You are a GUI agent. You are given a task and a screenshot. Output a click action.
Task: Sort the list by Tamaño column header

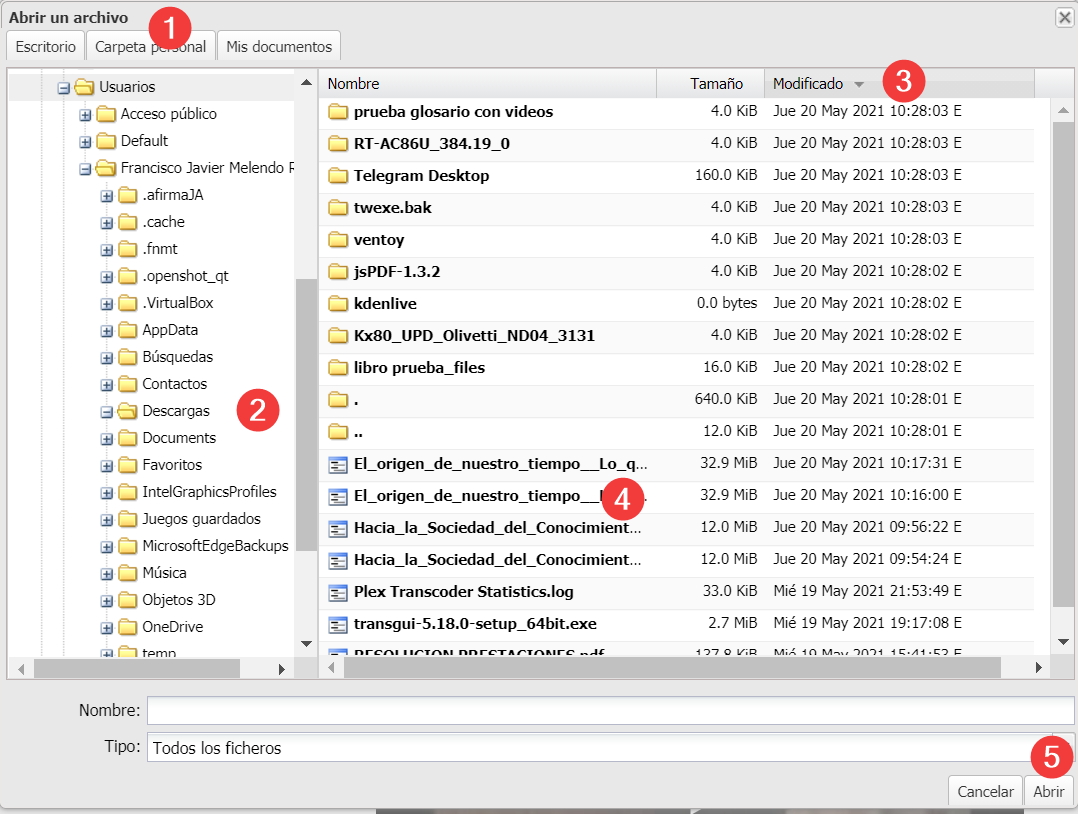[x=715, y=84]
